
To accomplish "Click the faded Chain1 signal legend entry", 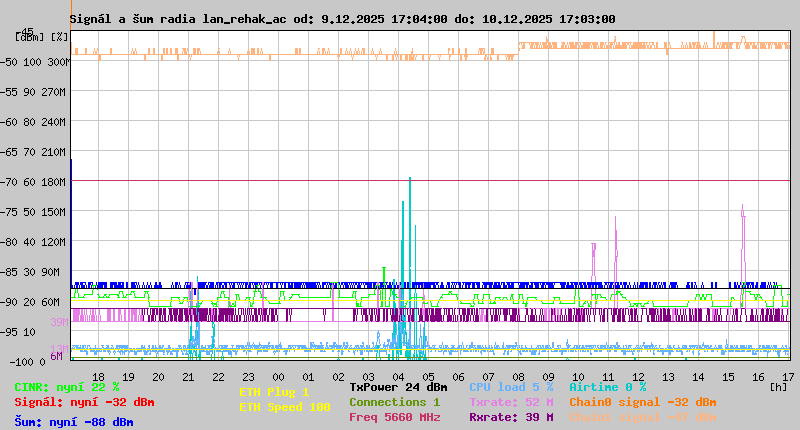I will click(642, 417).
